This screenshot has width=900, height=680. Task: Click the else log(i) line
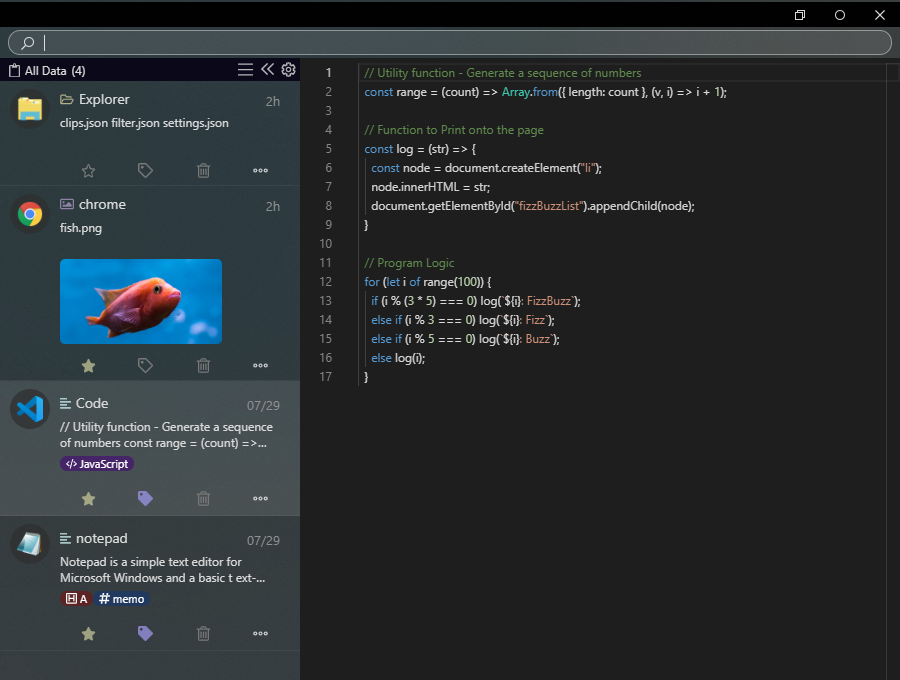click(x=398, y=358)
